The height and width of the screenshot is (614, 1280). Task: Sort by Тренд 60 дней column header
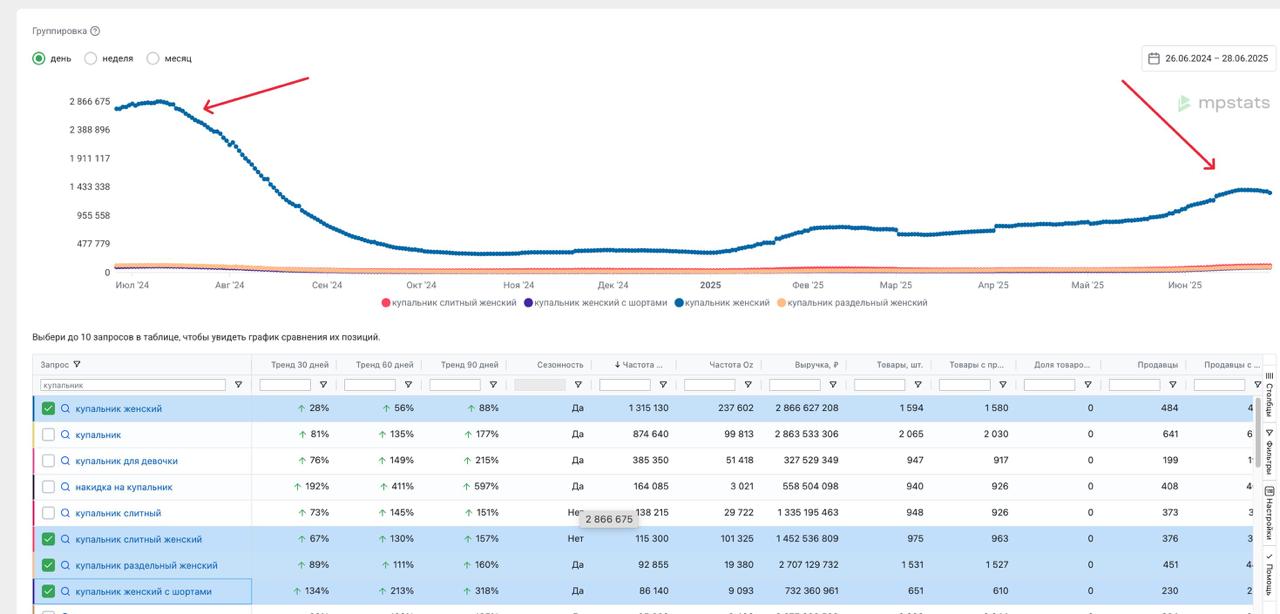[x=384, y=365]
